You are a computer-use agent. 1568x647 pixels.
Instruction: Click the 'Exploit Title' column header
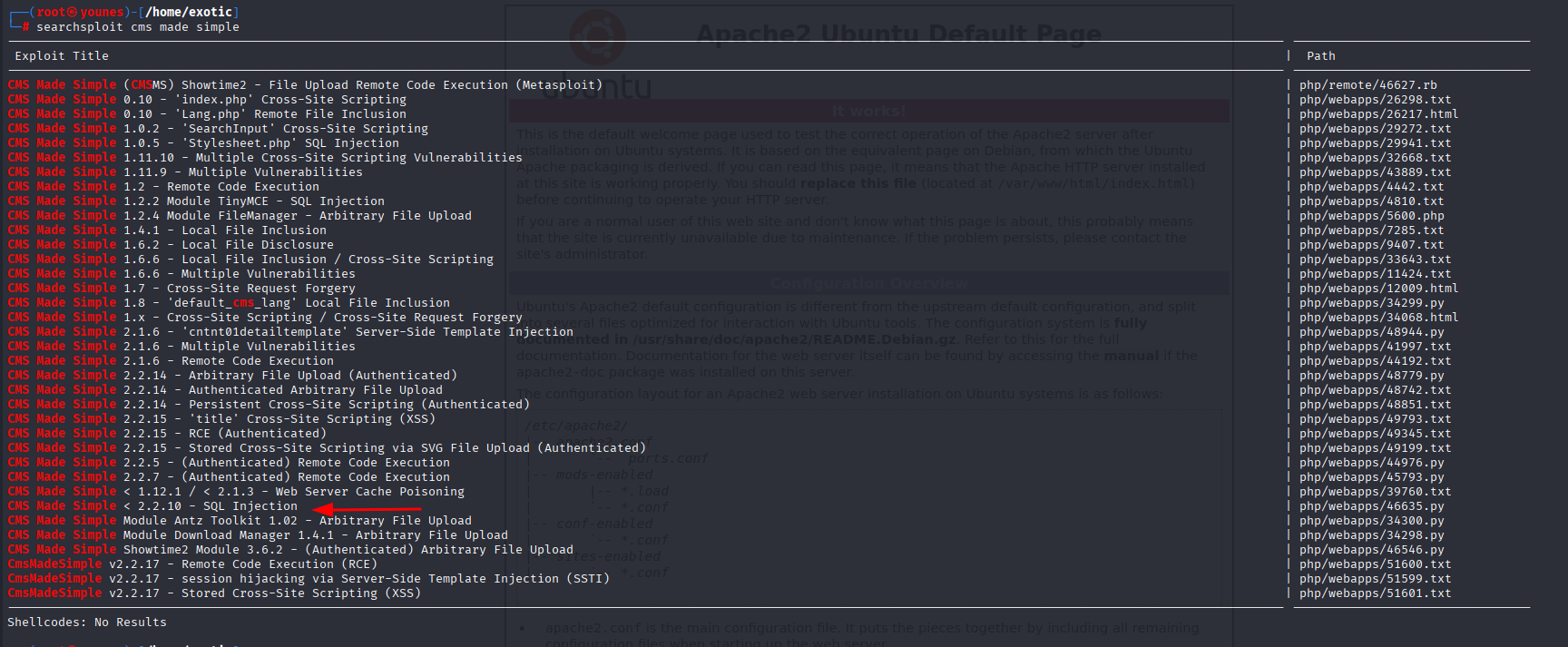(62, 56)
